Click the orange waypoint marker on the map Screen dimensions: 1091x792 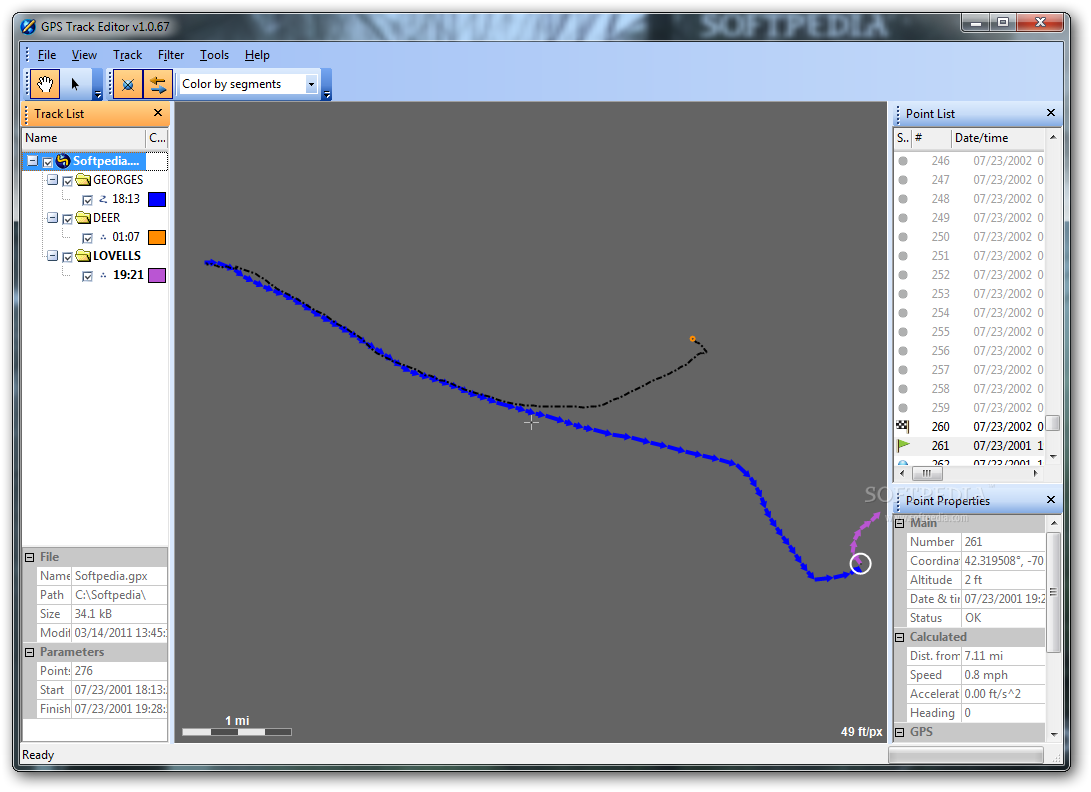pyautogui.click(x=692, y=339)
